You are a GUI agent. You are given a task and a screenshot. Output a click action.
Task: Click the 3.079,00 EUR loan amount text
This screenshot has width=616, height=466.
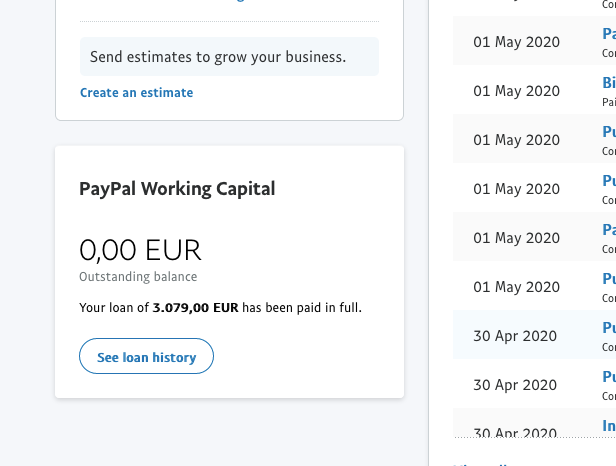coord(195,308)
